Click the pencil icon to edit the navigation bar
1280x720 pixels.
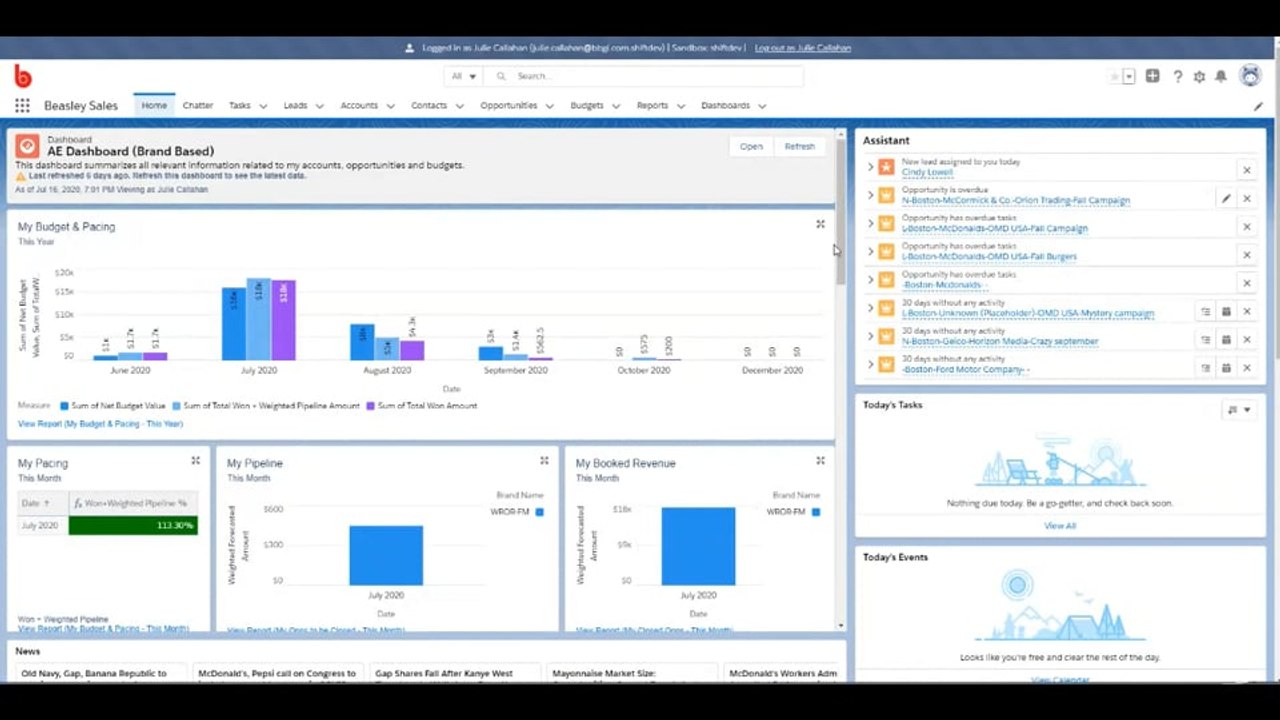[1258, 106]
